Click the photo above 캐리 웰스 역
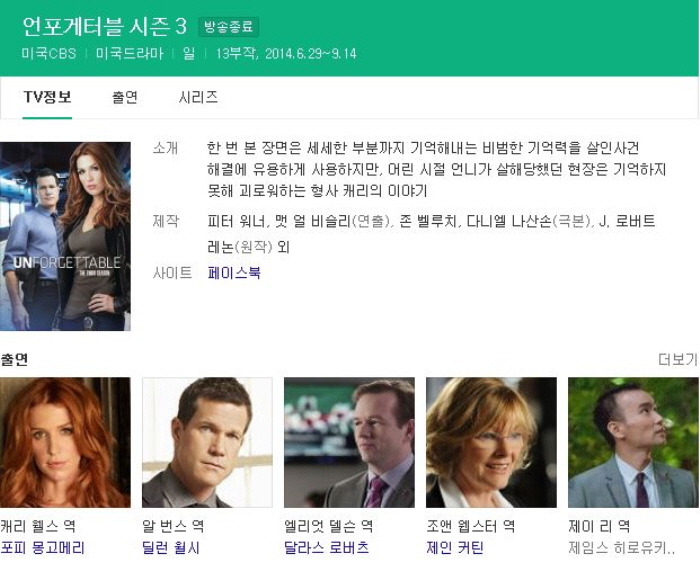The height and width of the screenshot is (562, 700). 65,442
